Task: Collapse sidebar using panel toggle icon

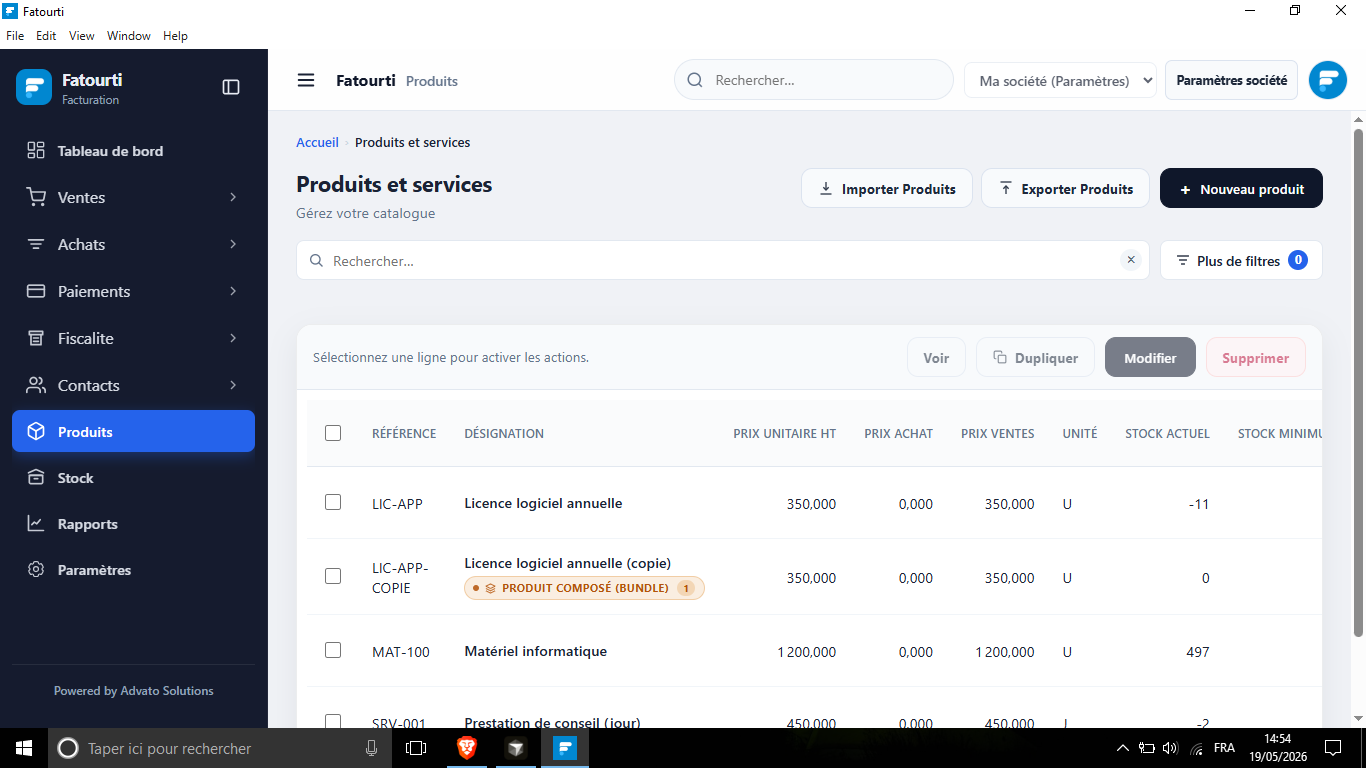Action: (231, 87)
